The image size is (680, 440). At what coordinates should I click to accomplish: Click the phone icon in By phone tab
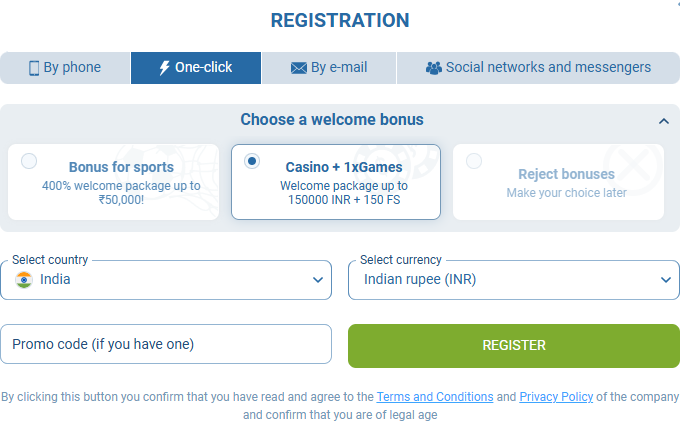click(34, 68)
